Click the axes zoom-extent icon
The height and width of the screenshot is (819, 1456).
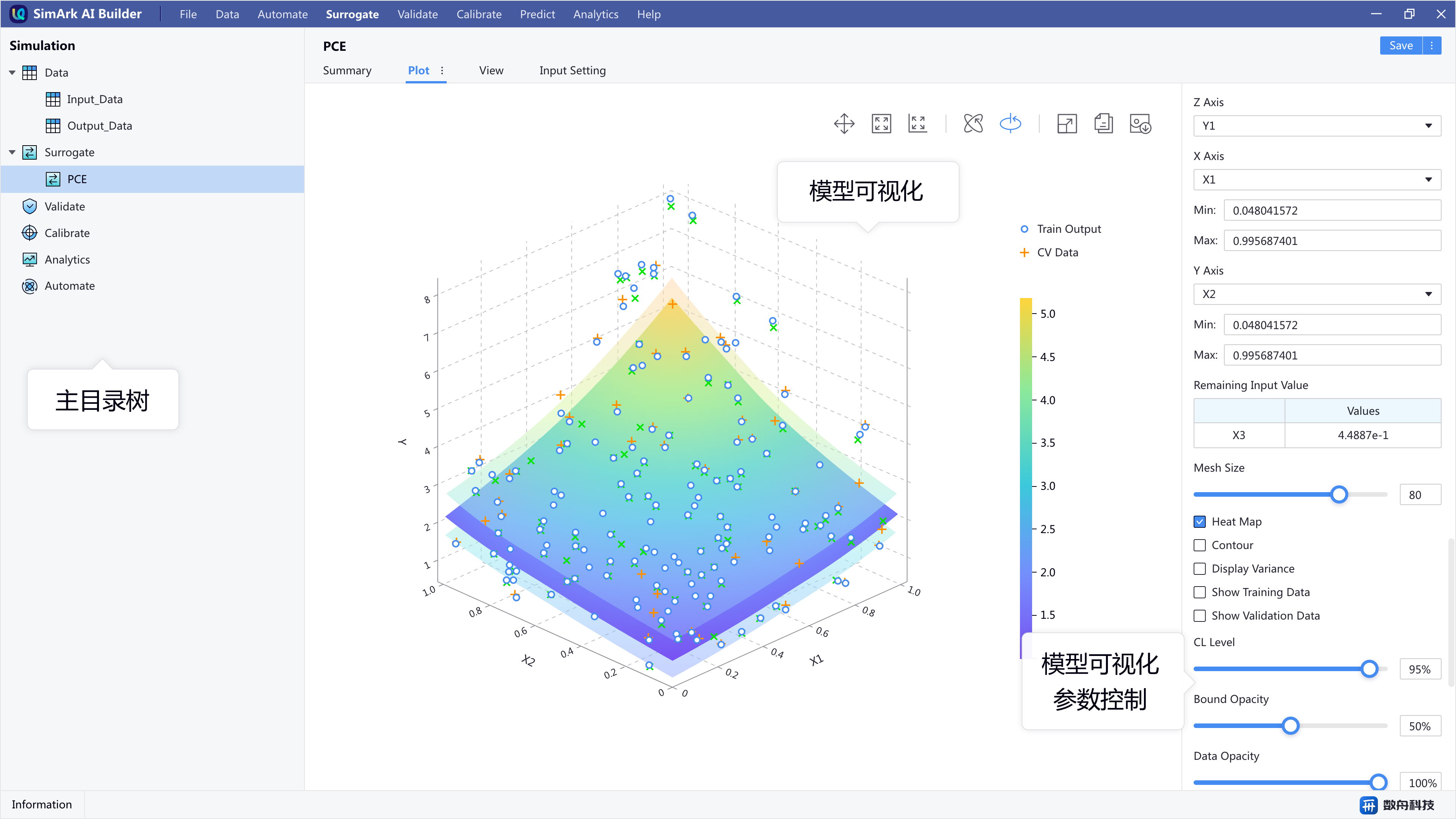click(x=918, y=124)
